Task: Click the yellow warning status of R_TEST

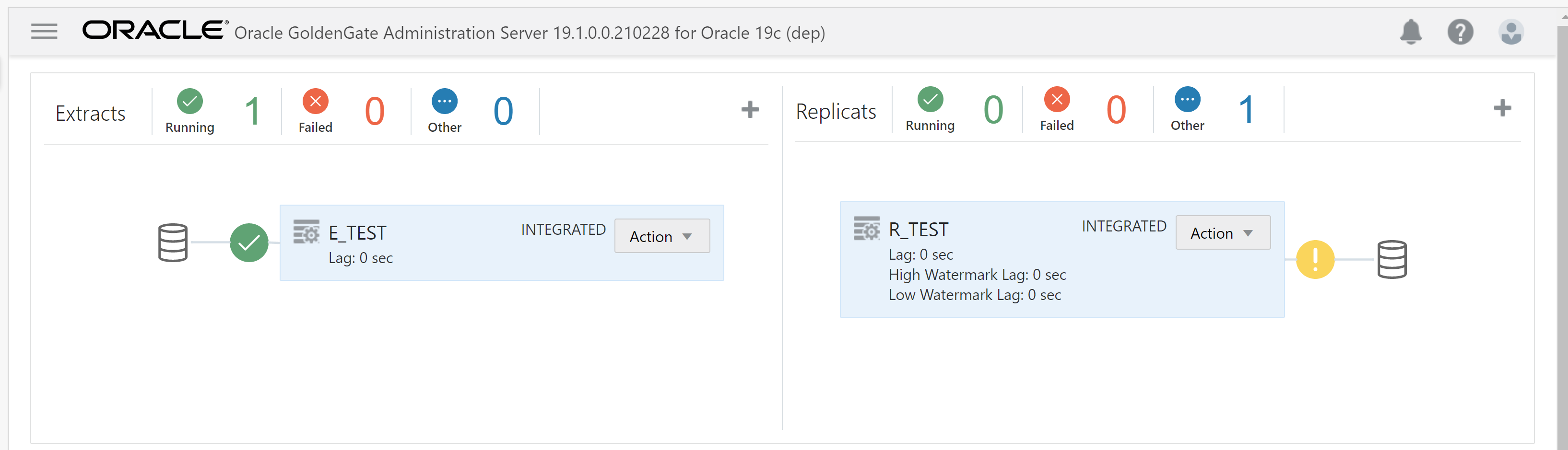Action: pos(1315,260)
